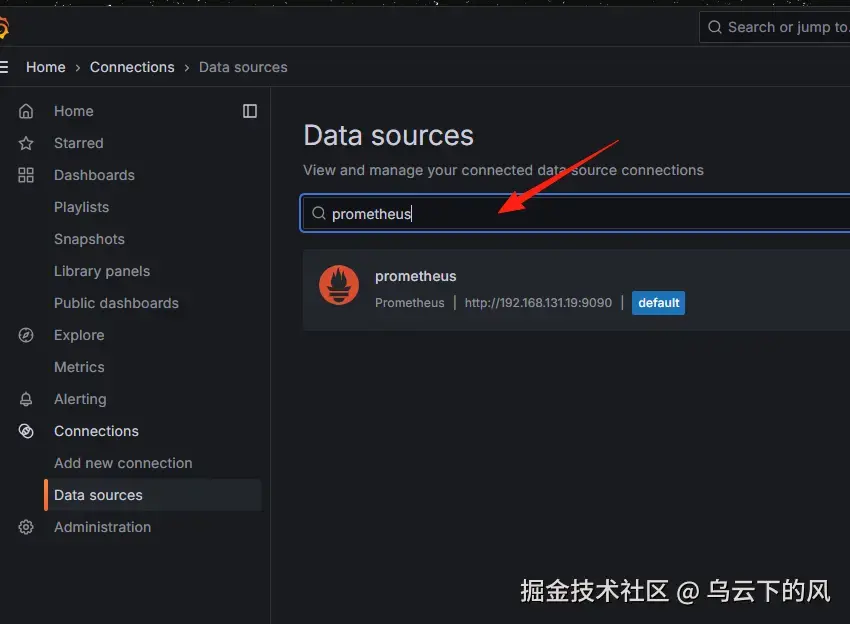Navigate to Data sources breadcrumb
The image size is (850, 624).
tap(242, 67)
